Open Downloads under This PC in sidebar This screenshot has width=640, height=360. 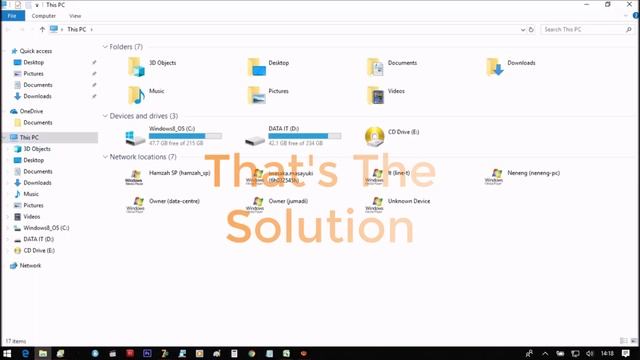pyautogui.click(x=37, y=183)
